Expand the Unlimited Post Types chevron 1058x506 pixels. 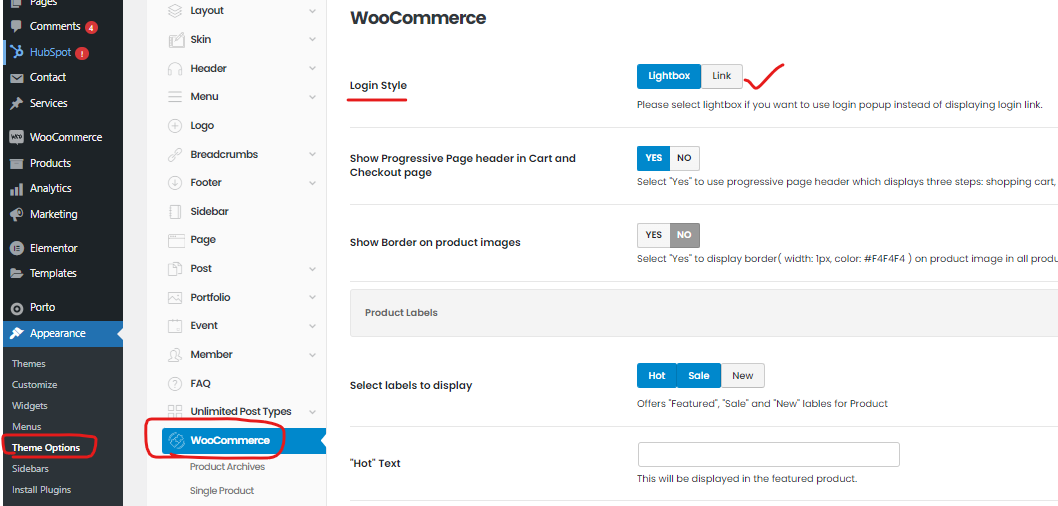point(312,412)
